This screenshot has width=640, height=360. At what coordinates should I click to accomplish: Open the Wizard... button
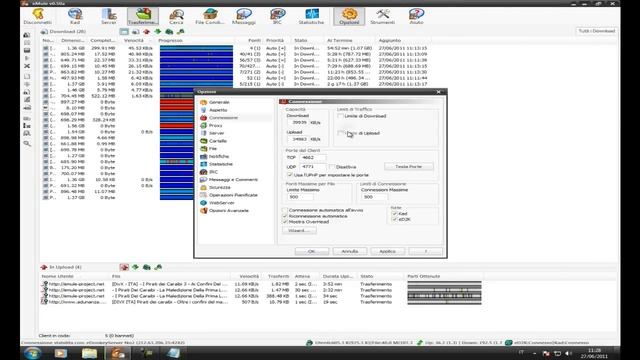pyautogui.click(x=299, y=231)
